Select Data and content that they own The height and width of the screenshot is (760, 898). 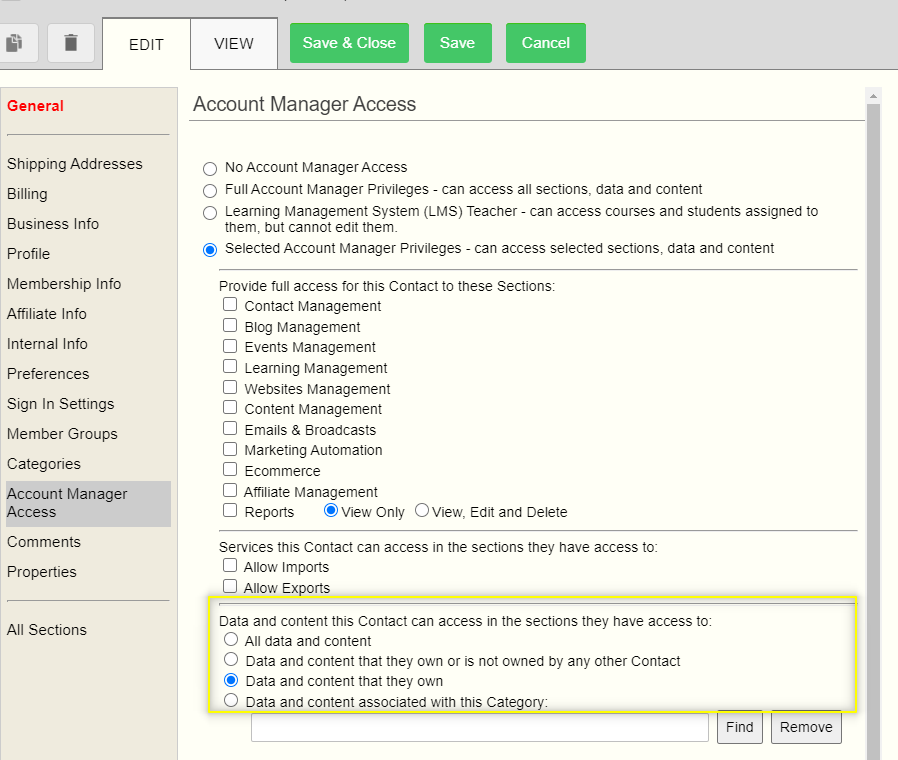(231, 680)
